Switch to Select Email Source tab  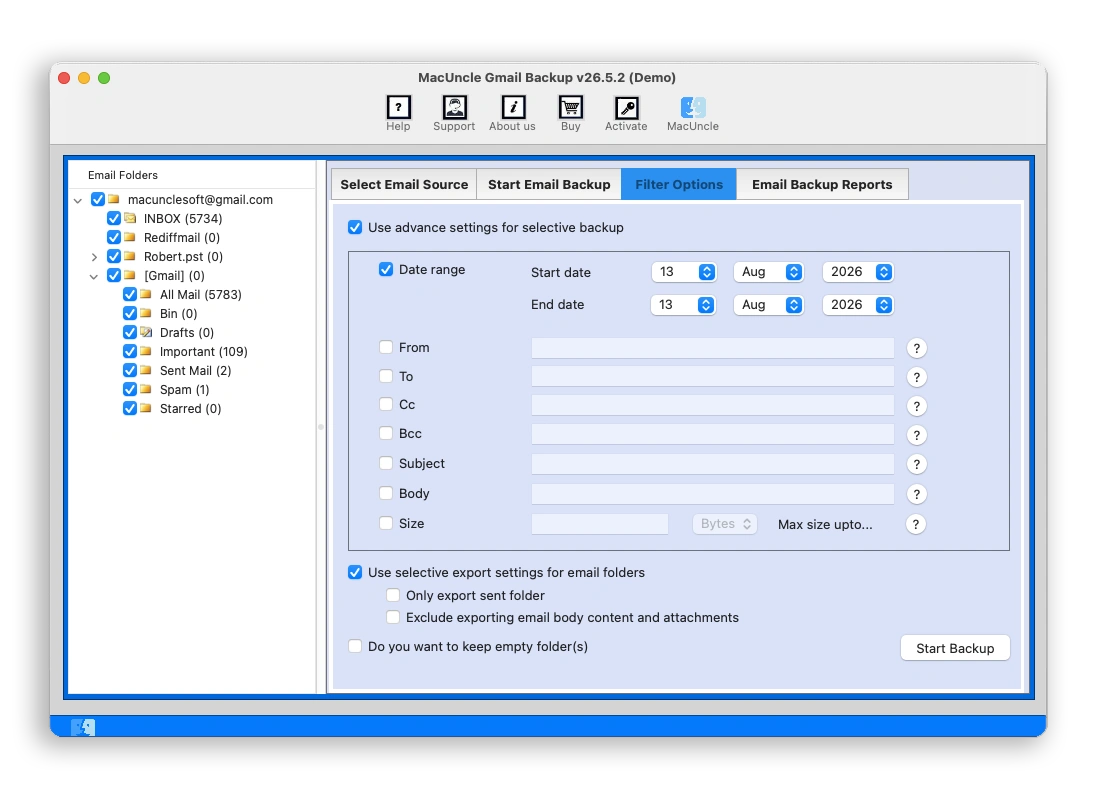[404, 185]
